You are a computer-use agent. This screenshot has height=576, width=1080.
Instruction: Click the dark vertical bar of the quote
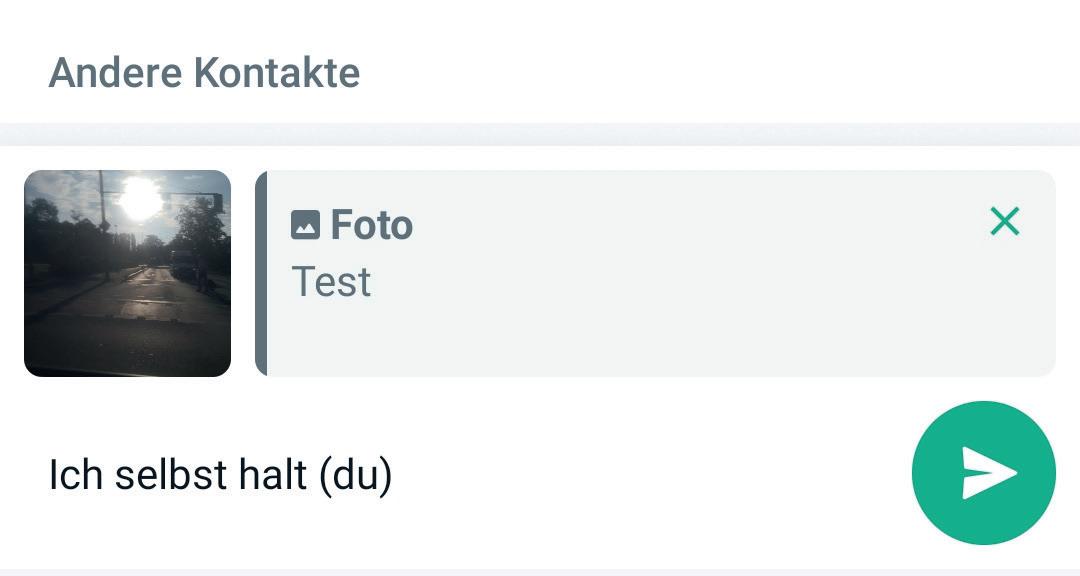261,273
